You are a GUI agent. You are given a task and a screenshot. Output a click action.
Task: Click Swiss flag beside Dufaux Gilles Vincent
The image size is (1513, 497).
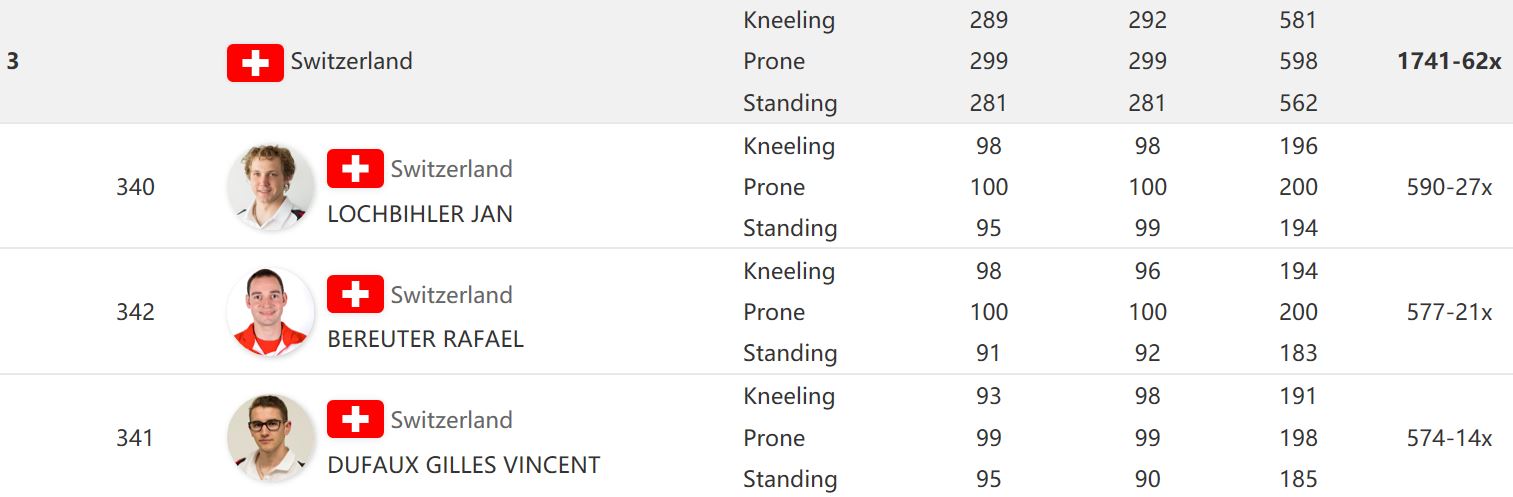click(355, 419)
